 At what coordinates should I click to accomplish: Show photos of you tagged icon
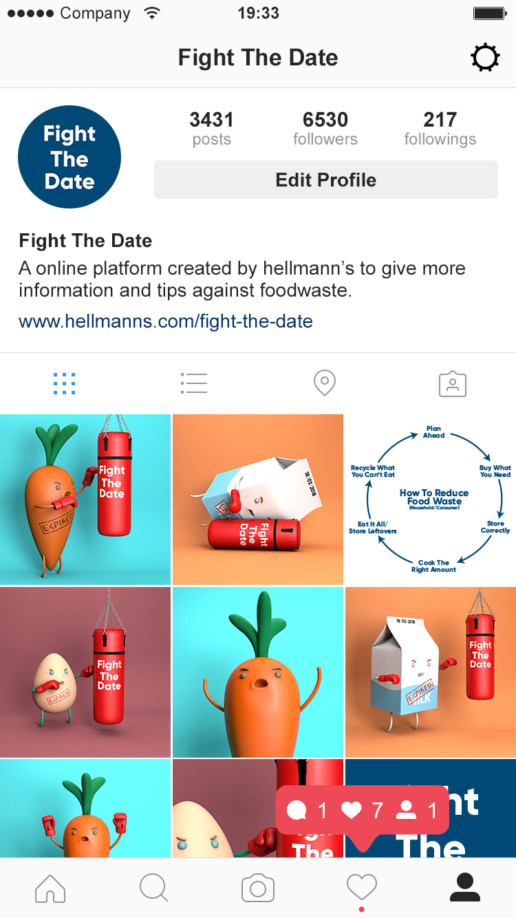coord(452,384)
